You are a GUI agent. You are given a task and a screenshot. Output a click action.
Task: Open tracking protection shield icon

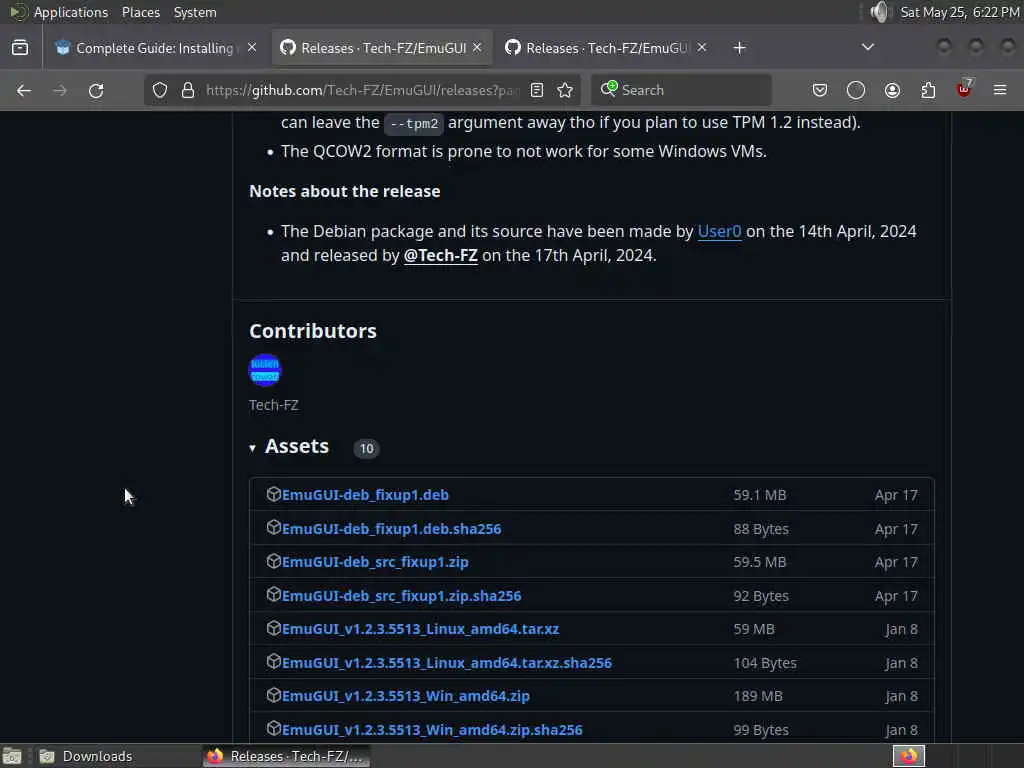[160, 90]
